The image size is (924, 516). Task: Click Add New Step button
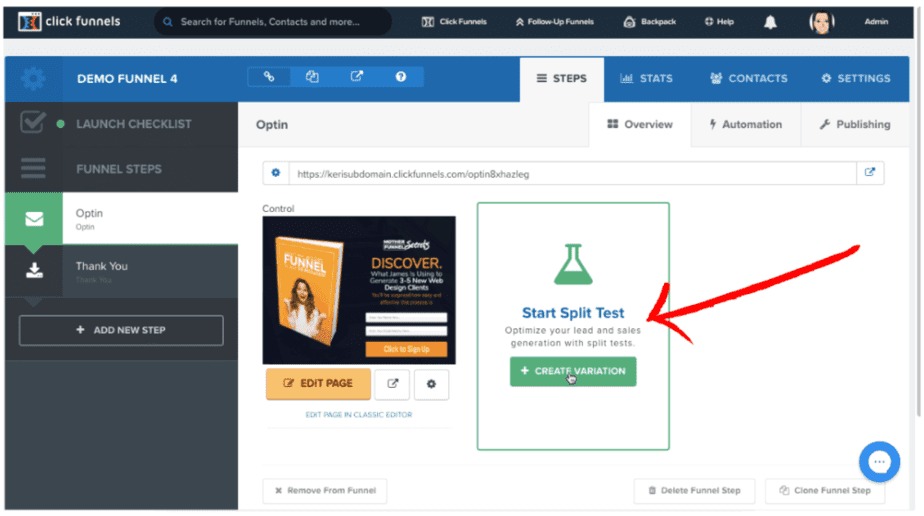point(121,330)
